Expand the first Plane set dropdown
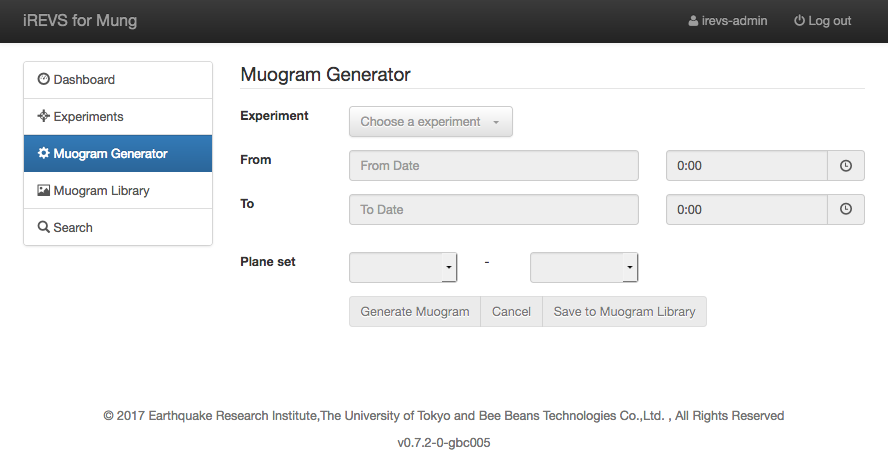This screenshot has height=470, width=888. click(403, 268)
